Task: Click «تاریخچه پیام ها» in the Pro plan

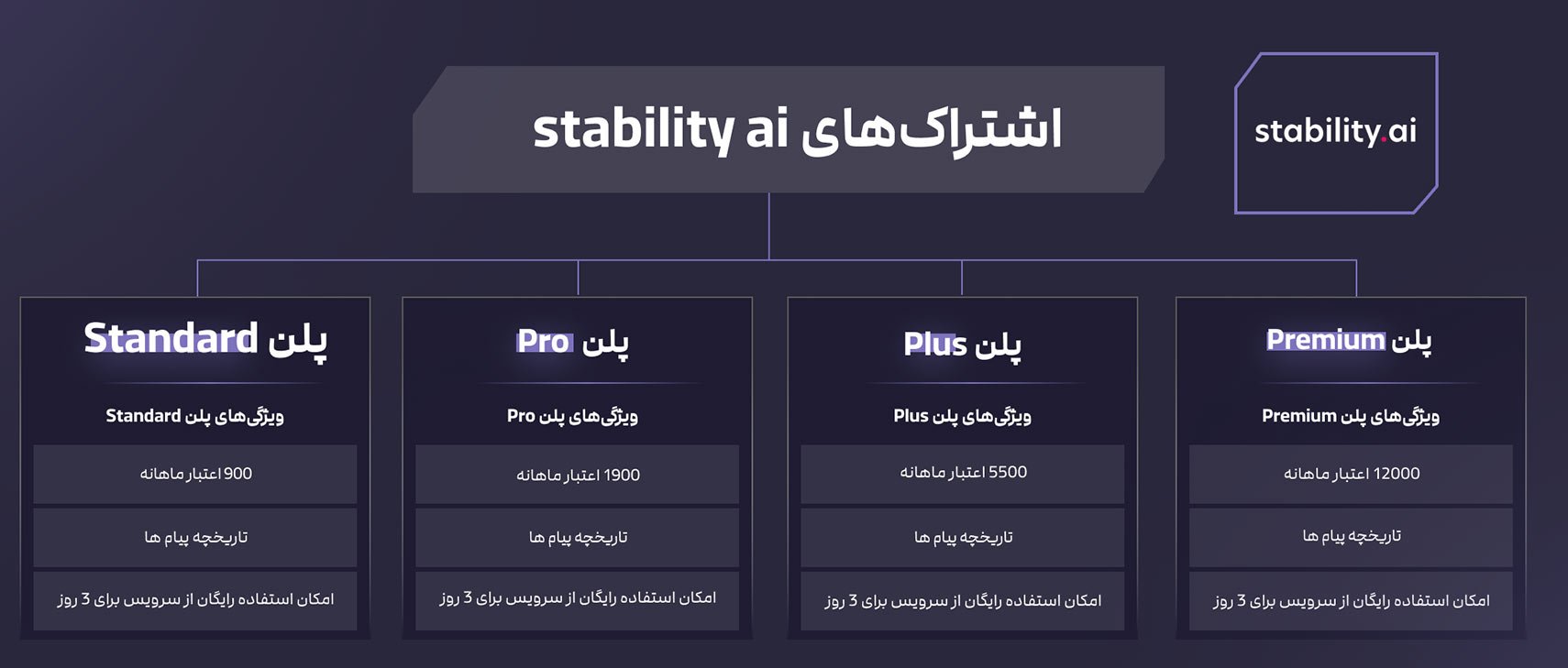Action: [x=577, y=538]
